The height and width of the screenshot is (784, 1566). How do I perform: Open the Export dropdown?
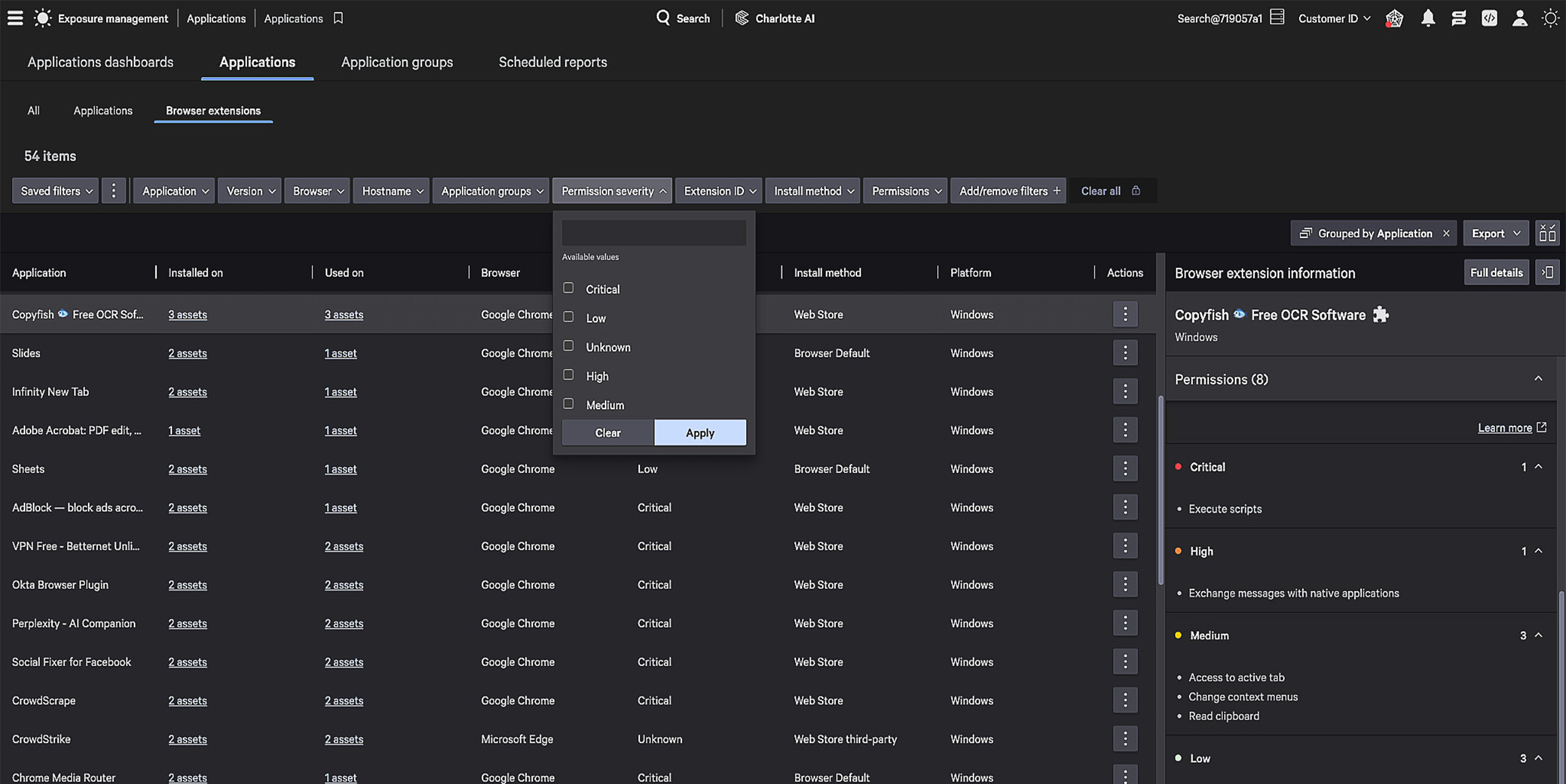(x=1496, y=233)
